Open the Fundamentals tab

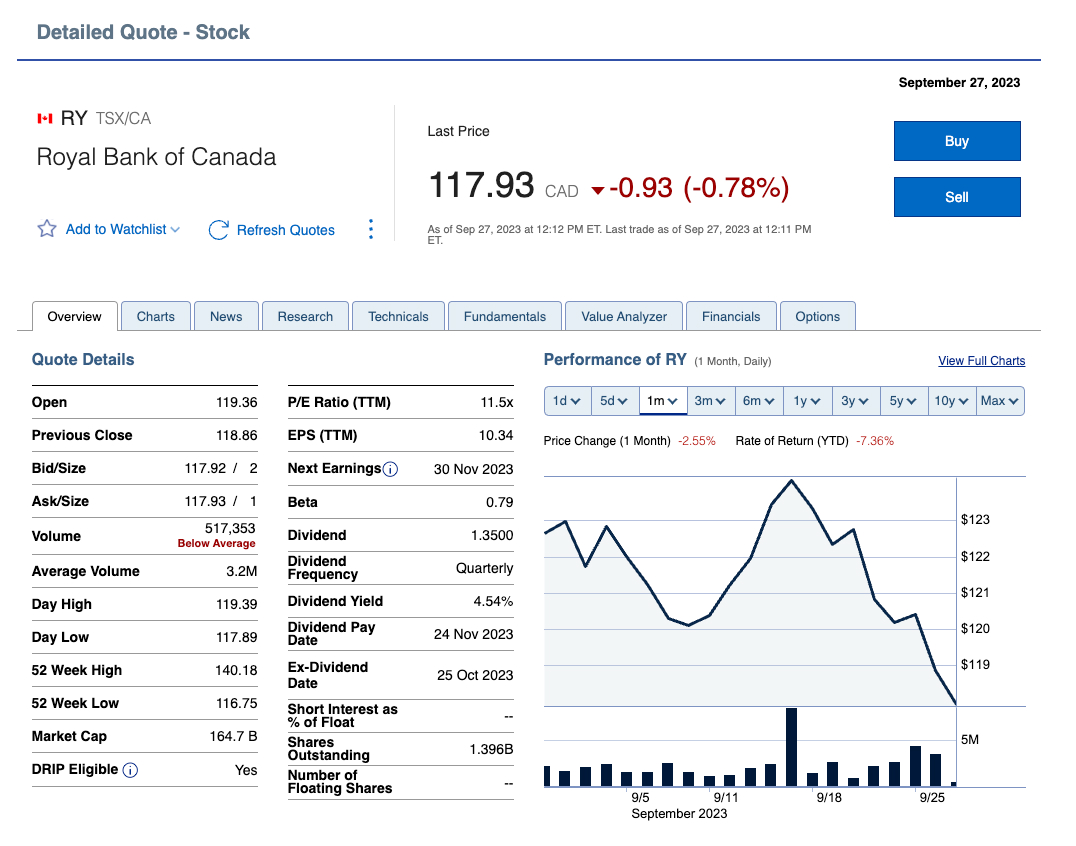504,316
